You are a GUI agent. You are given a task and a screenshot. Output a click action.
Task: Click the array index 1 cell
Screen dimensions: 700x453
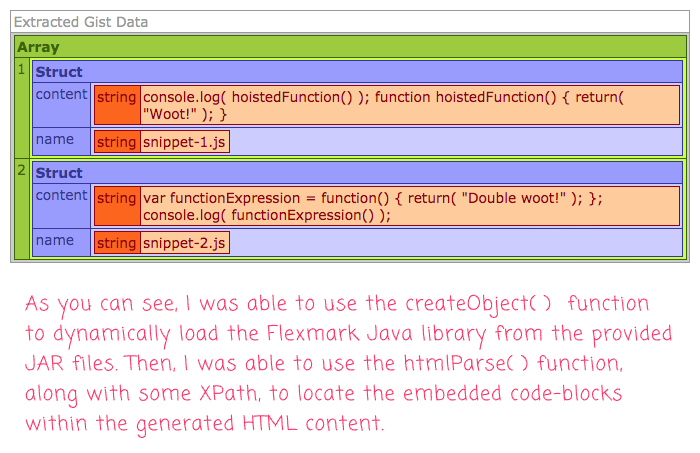[21, 108]
